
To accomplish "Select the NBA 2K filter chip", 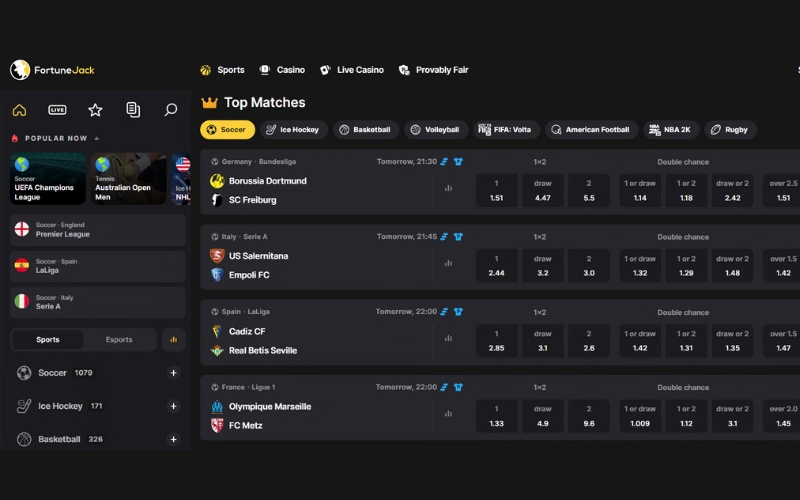I will click(x=671, y=130).
